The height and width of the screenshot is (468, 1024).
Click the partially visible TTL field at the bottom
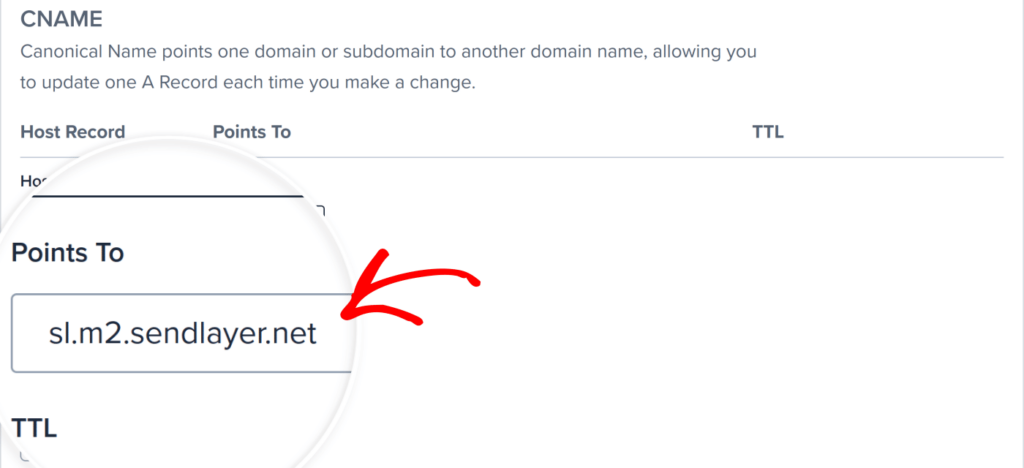coord(30,456)
